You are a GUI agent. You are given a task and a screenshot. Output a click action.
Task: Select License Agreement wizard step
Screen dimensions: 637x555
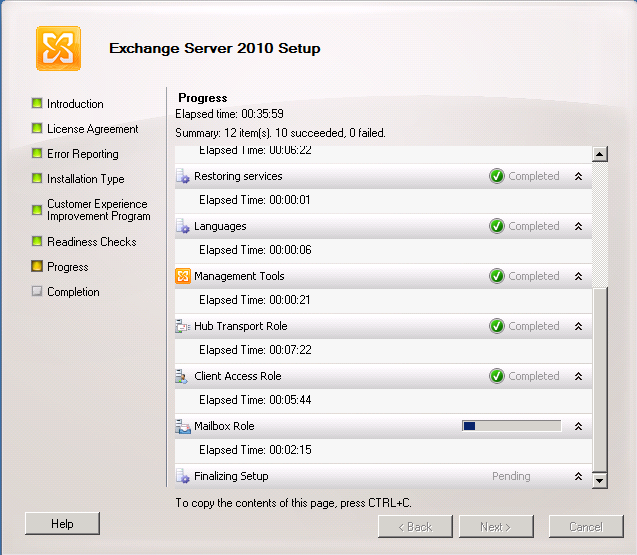(93, 129)
